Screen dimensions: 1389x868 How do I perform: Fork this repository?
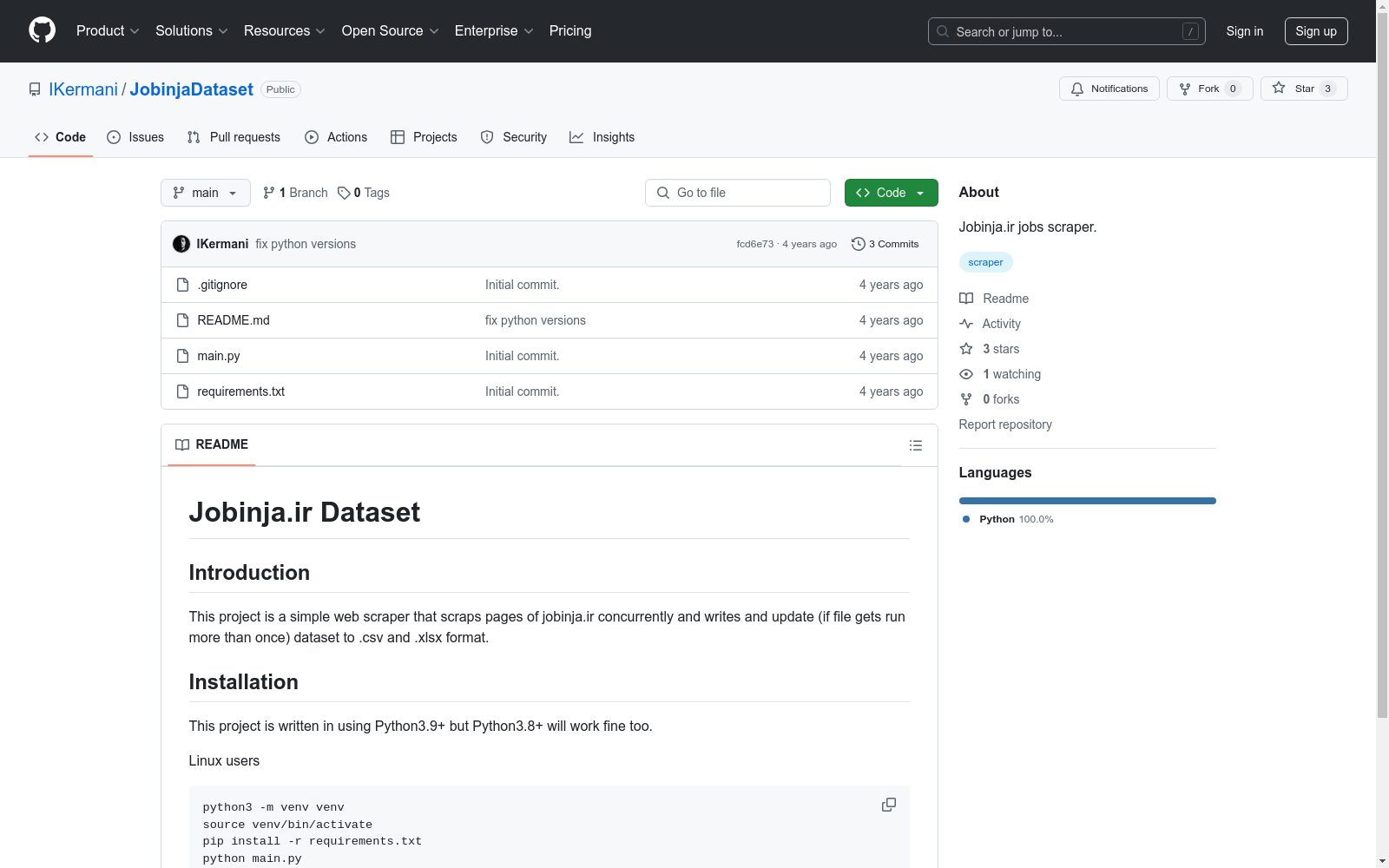pos(1209,89)
